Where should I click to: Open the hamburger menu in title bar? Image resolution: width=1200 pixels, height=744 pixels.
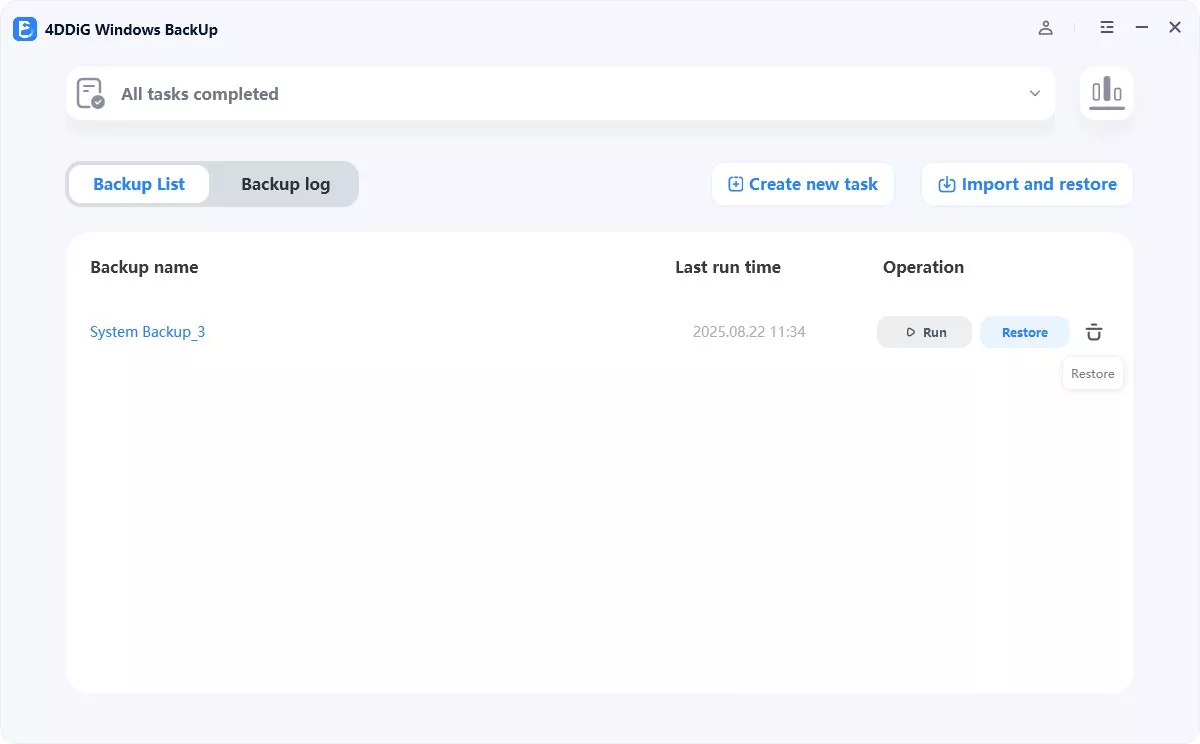point(1107,28)
